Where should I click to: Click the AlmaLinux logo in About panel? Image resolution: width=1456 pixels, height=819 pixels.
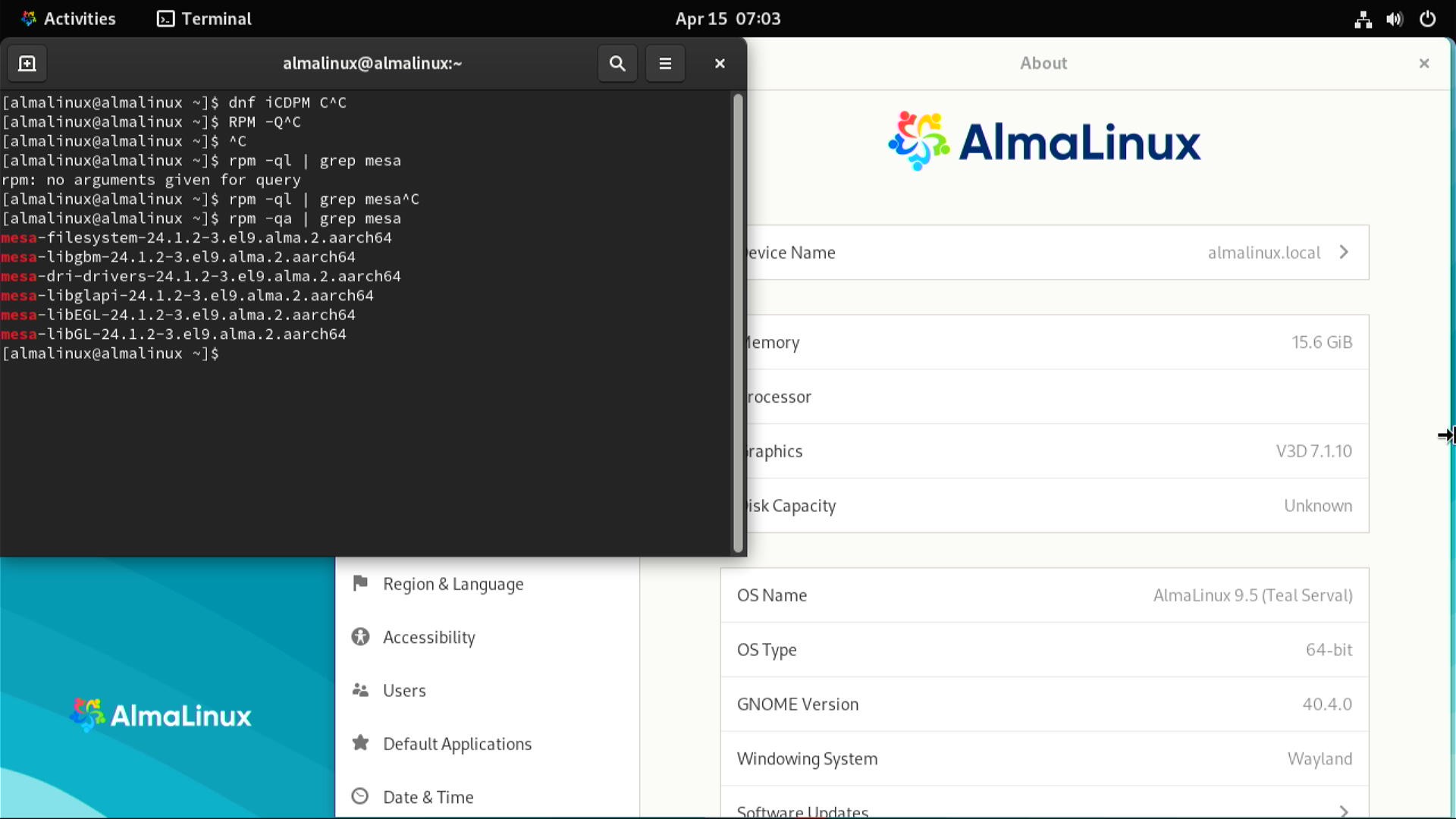[1044, 141]
